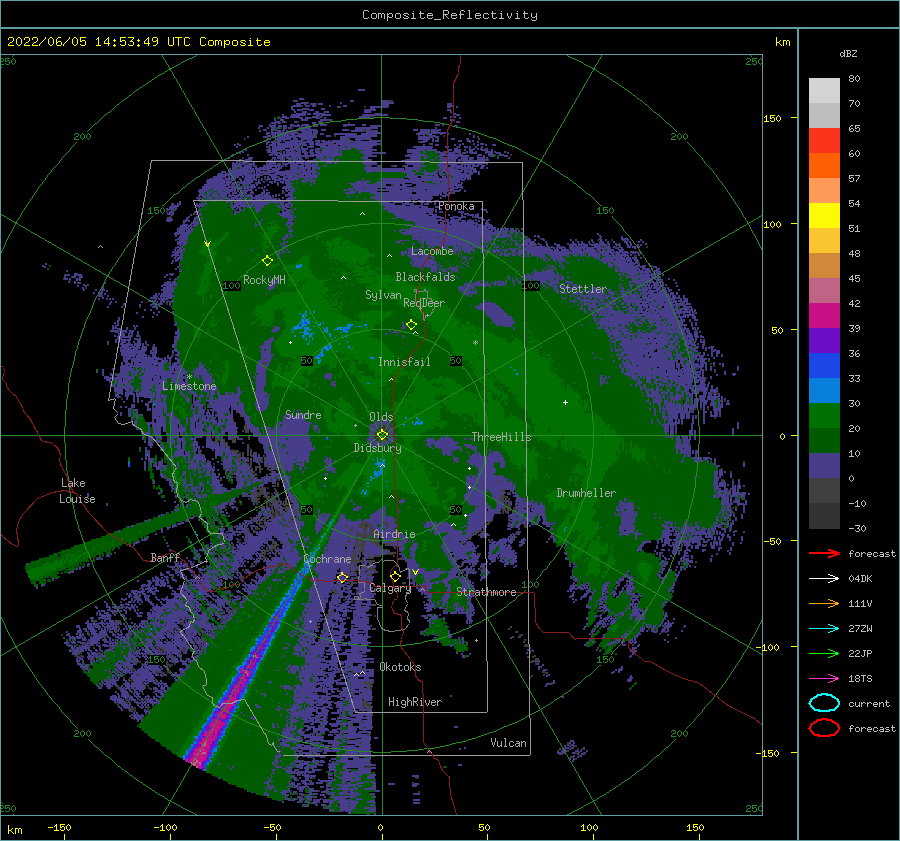Click the Okotoks town label

[x=400, y=667]
